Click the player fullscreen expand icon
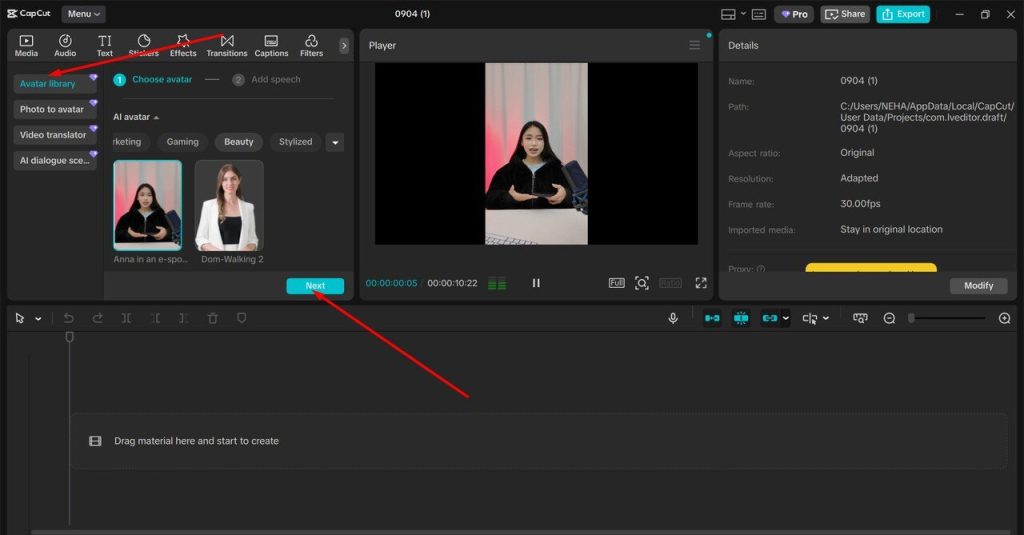The width and height of the screenshot is (1024, 535). (x=701, y=283)
